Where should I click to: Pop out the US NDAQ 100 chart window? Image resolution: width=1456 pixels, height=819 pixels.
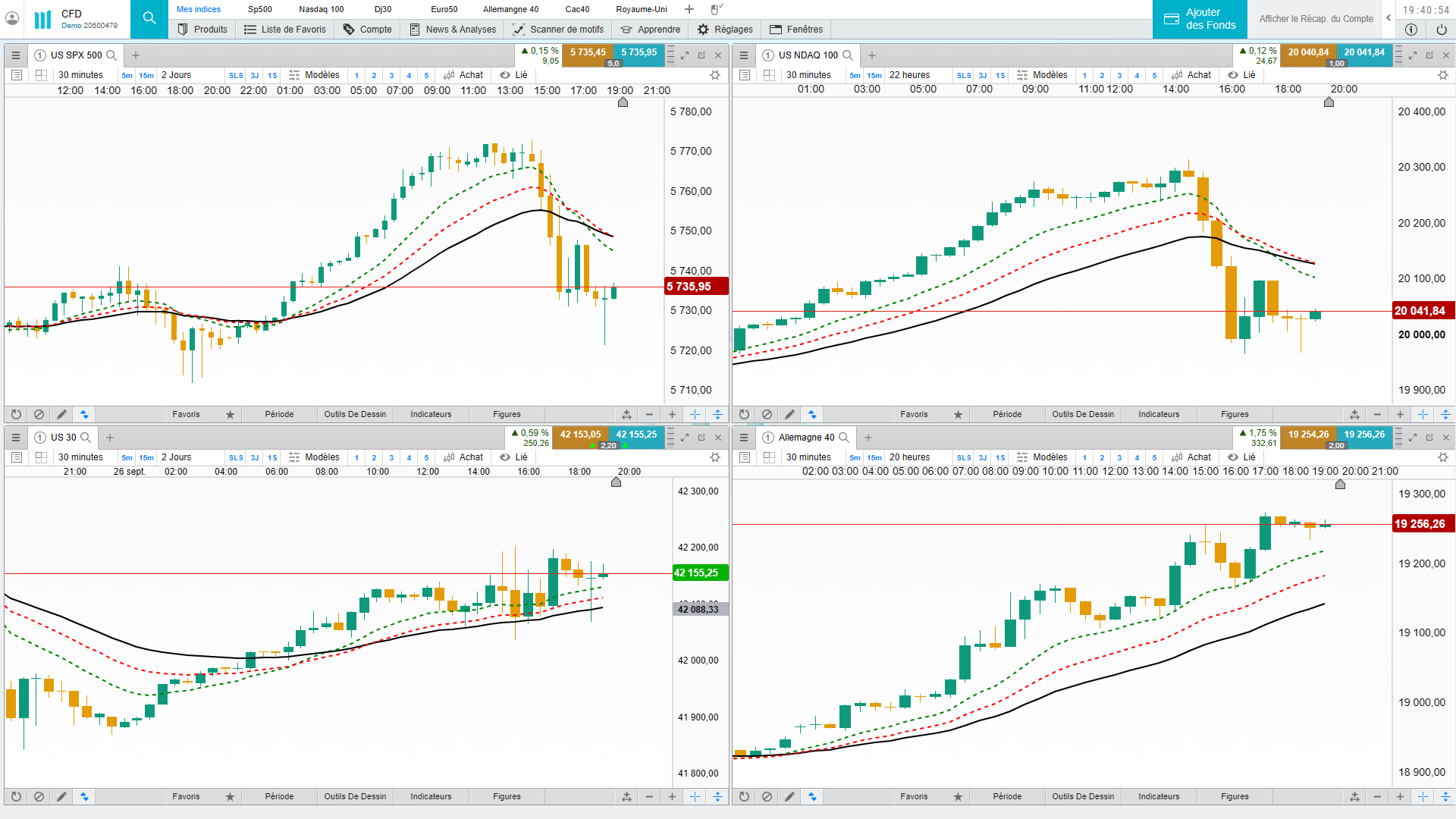pyautogui.click(x=1429, y=55)
